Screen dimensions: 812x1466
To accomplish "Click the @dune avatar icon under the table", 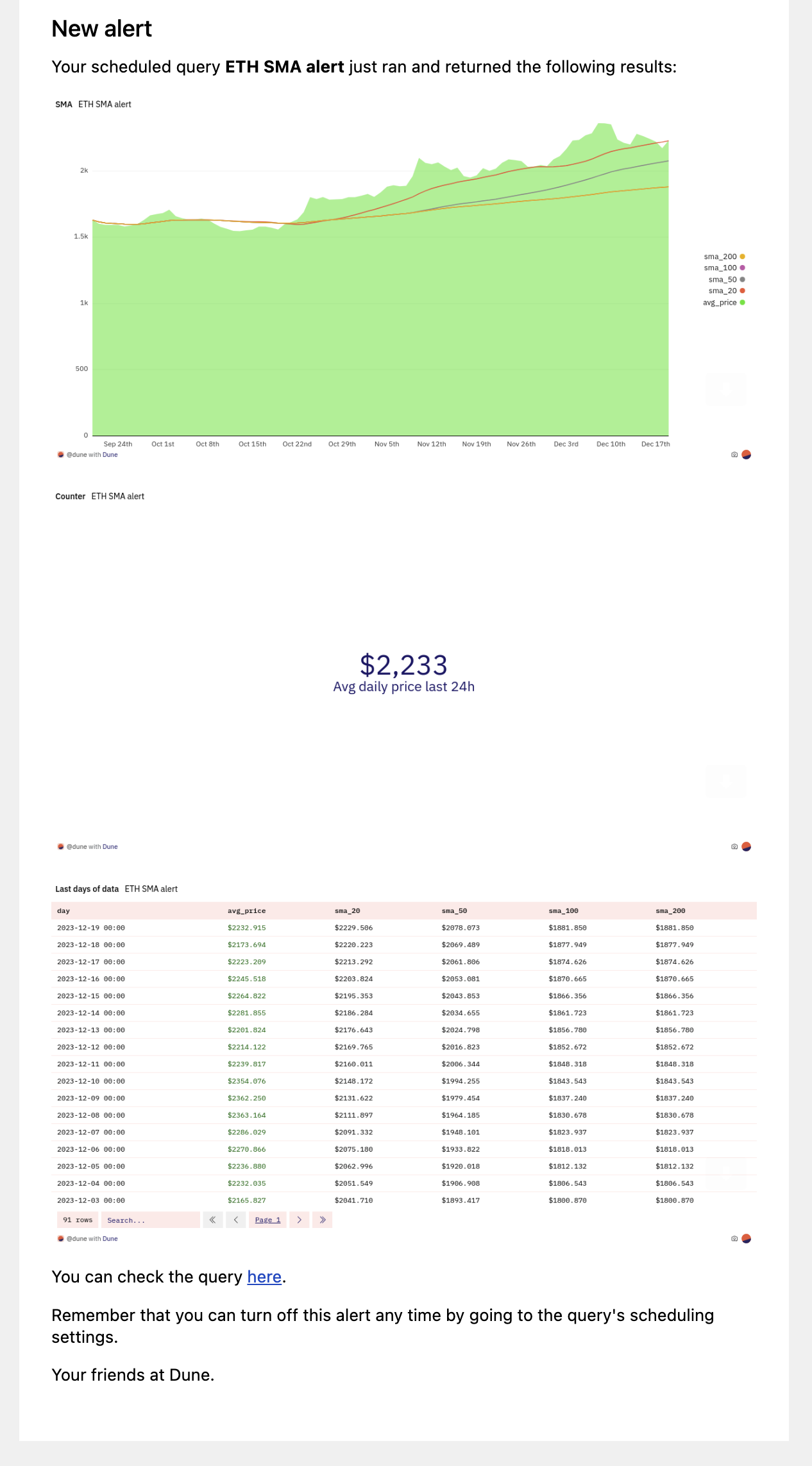I will (61, 1239).
